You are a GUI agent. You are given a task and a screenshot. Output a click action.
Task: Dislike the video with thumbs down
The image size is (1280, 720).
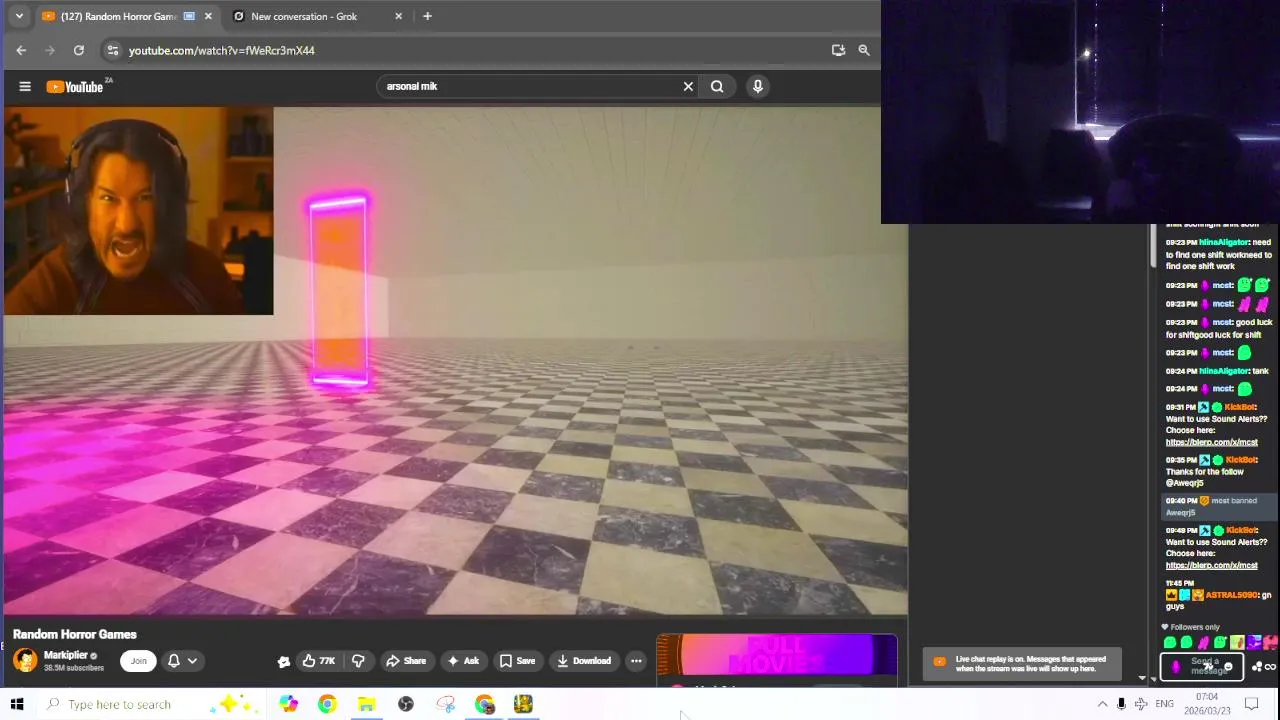[358, 661]
